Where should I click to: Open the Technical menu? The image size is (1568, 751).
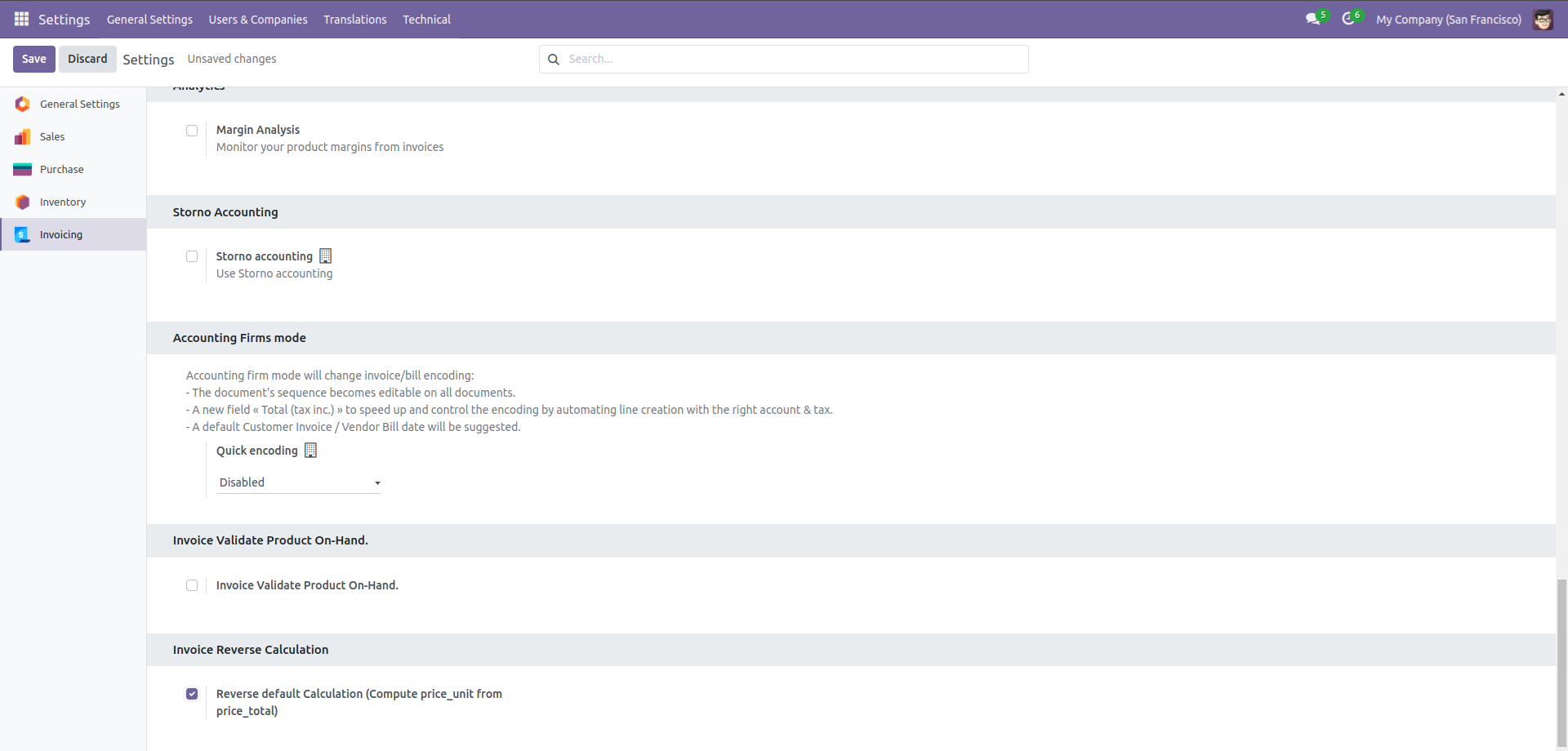click(x=426, y=20)
